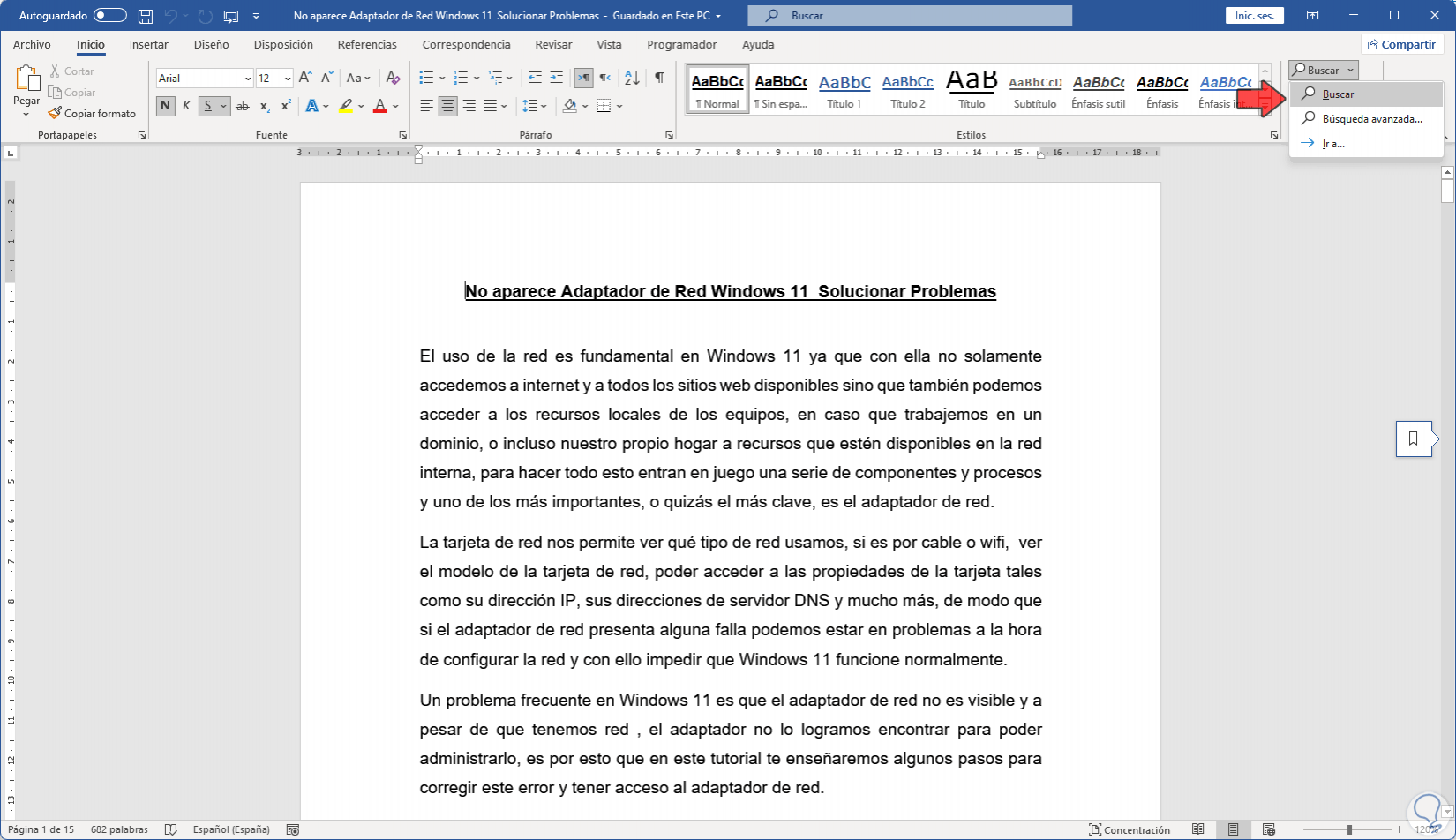This screenshot has height=840, width=1456.
Task: Clear all formatting
Action: pos(394,78)
